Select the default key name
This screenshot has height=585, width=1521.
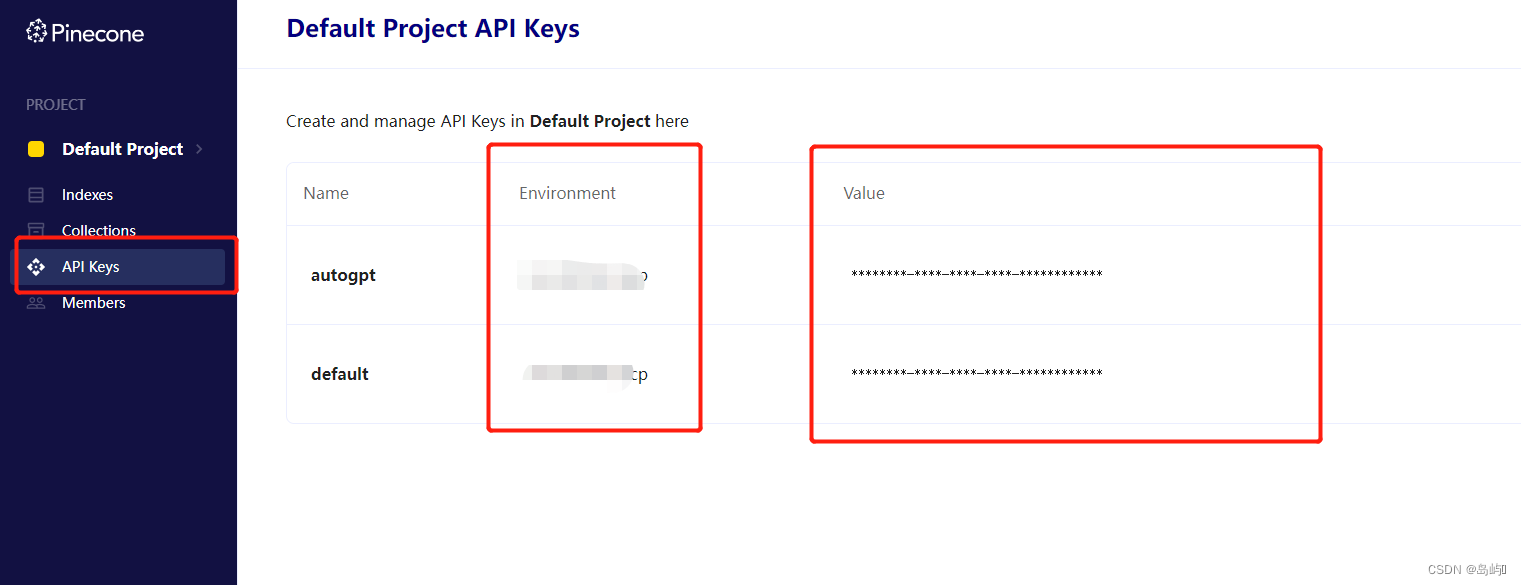coord(340,374)
